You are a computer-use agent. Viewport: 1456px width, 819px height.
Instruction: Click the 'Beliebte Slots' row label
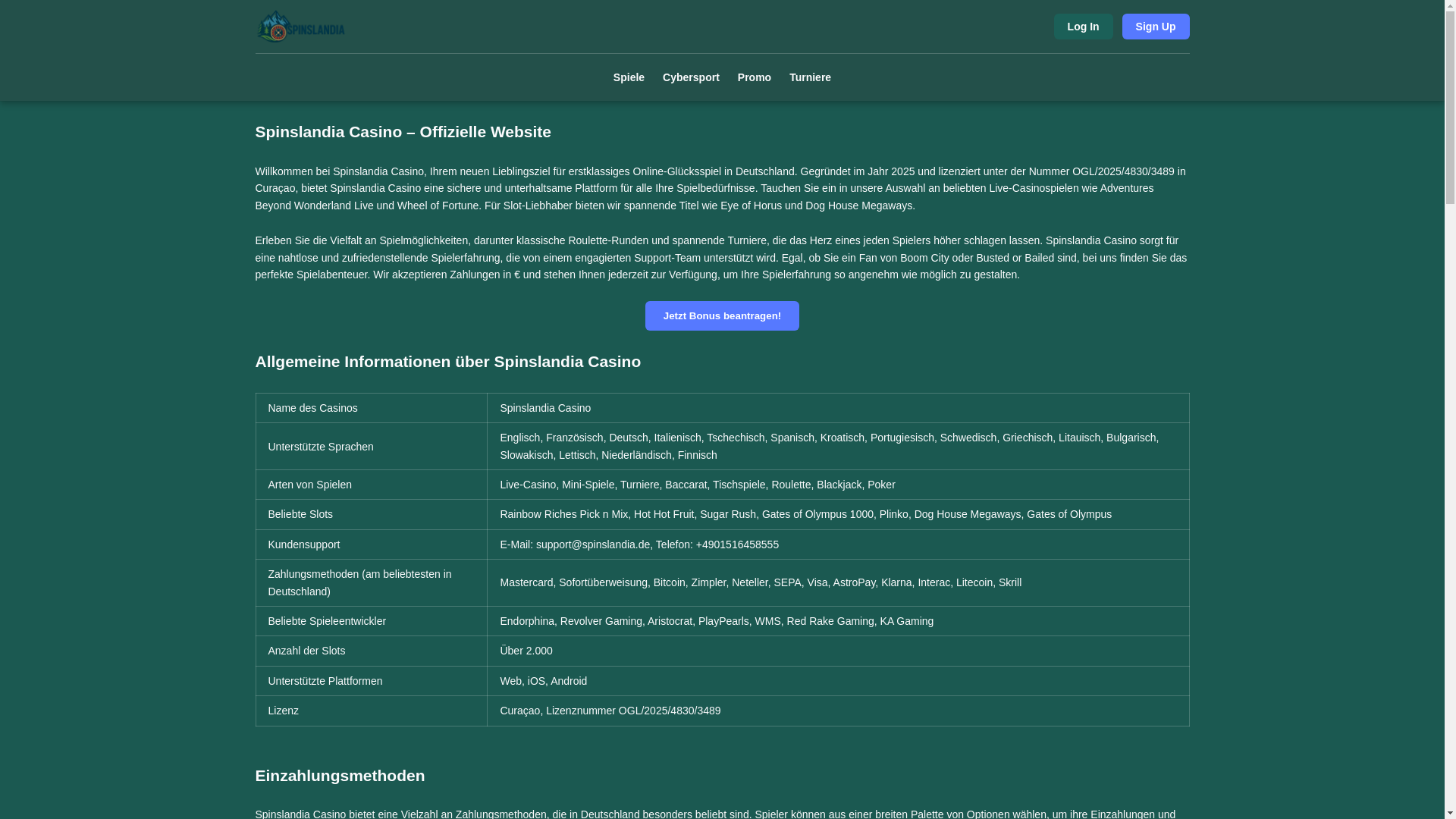(300, 514)
